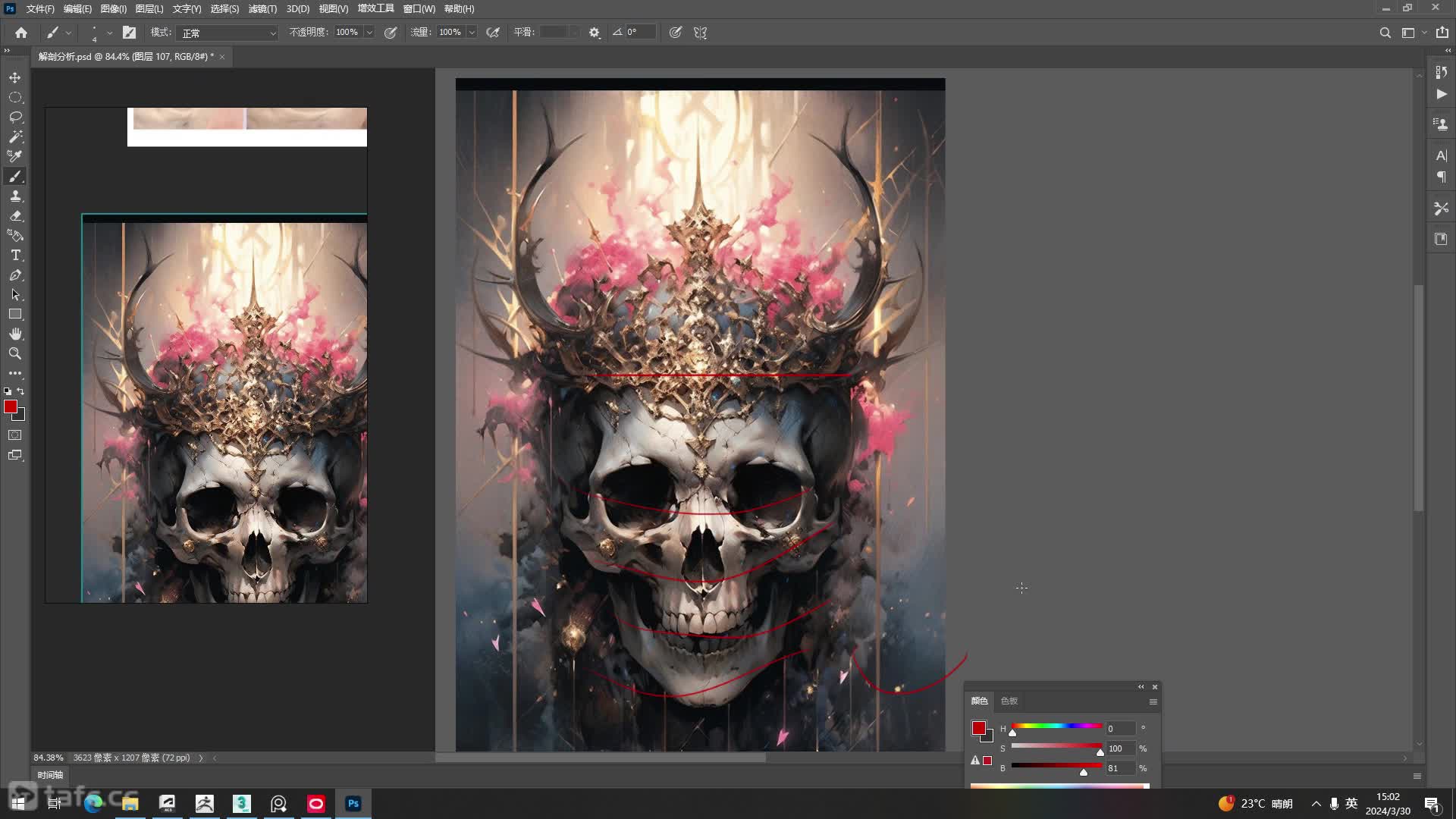Click the toolbox foreground color swatch

[x=10, y=407]
